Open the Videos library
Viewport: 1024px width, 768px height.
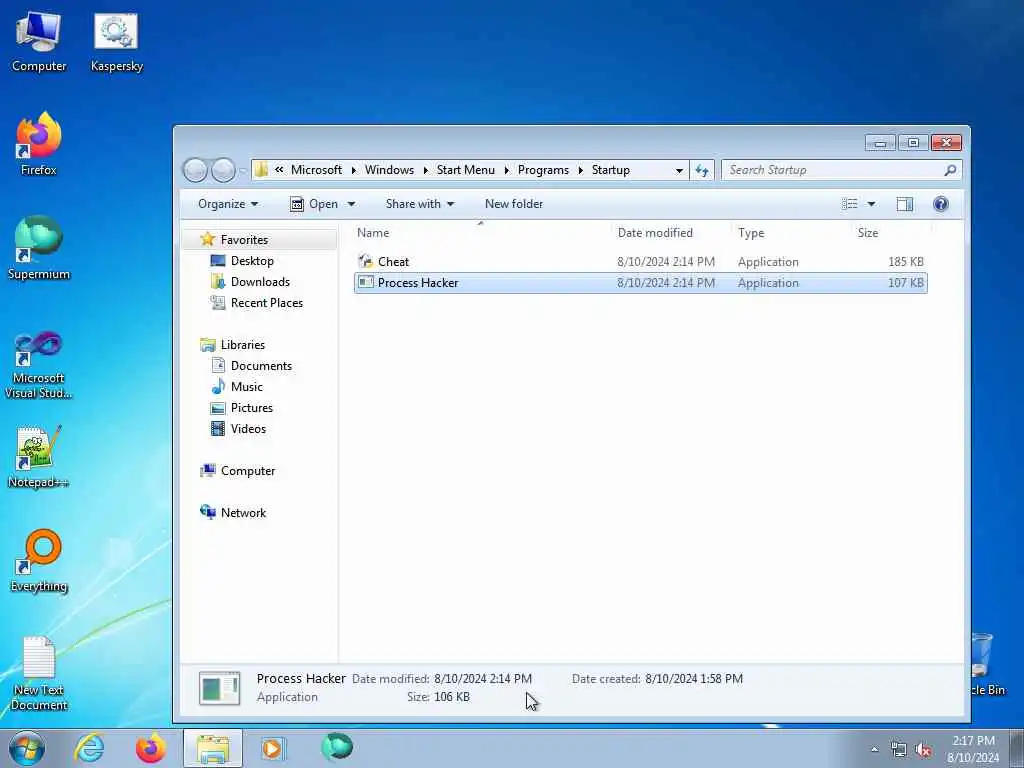point(248,428)
